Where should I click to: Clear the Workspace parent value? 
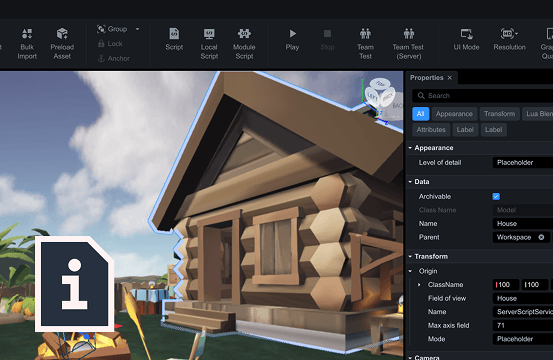click(x=541, y=237)
